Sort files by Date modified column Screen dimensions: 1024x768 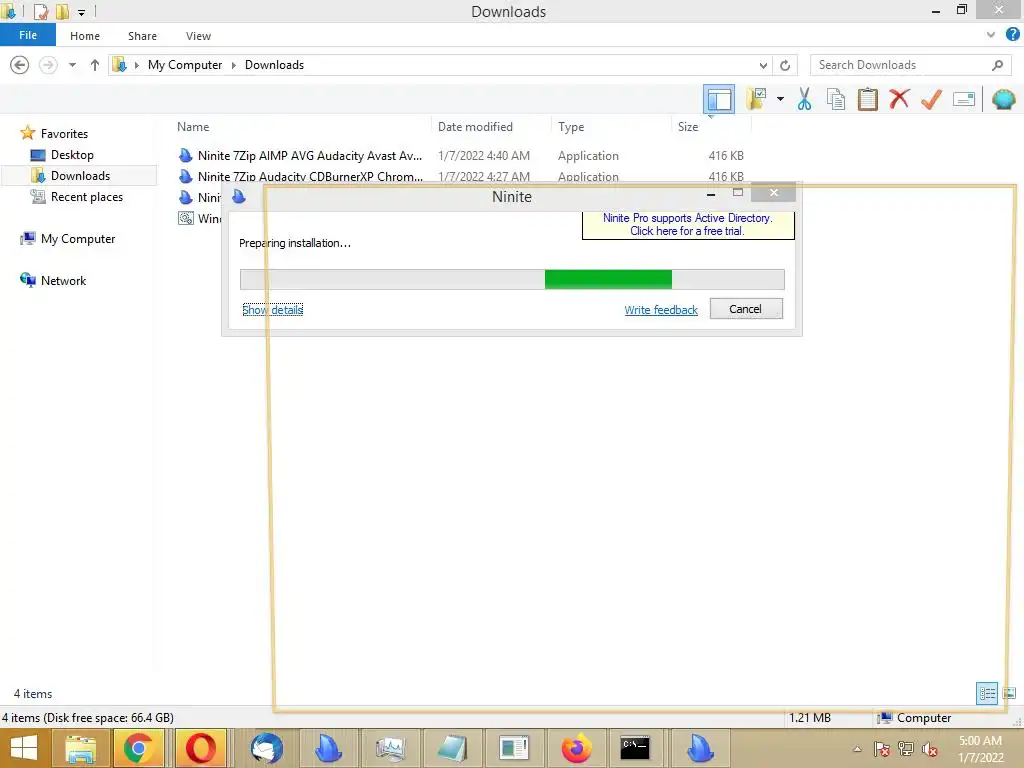tap(475, 127)
